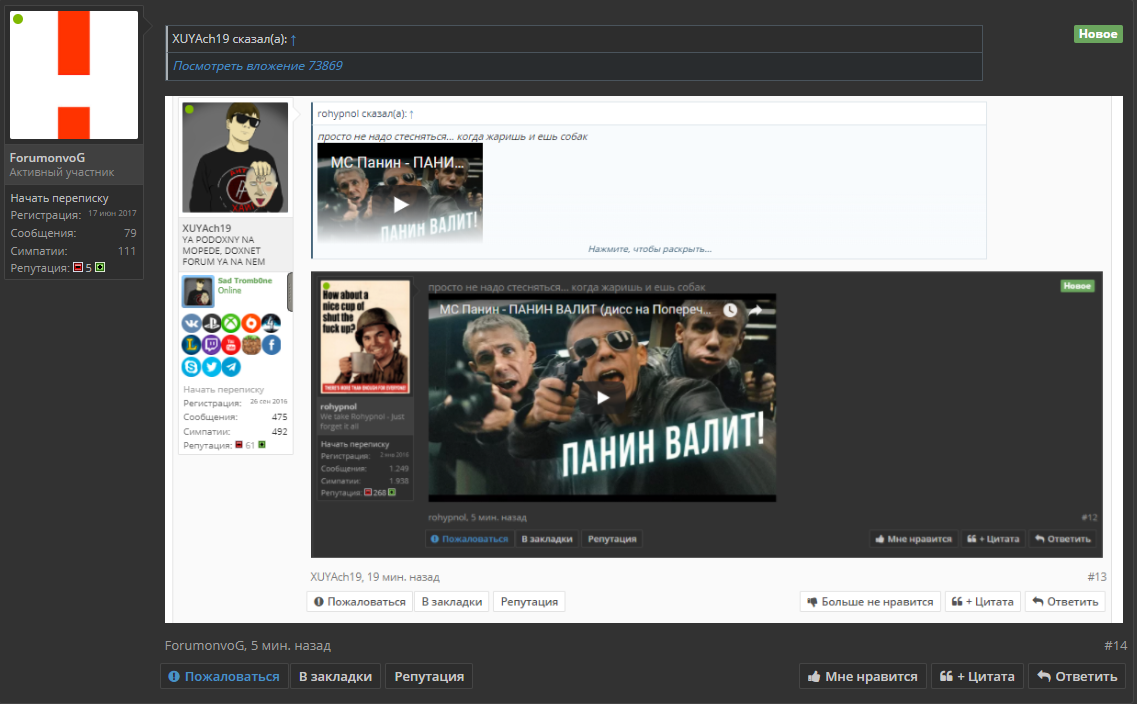
Task: Open rohypnol username under avatar
Action: [x=339, y=407]
